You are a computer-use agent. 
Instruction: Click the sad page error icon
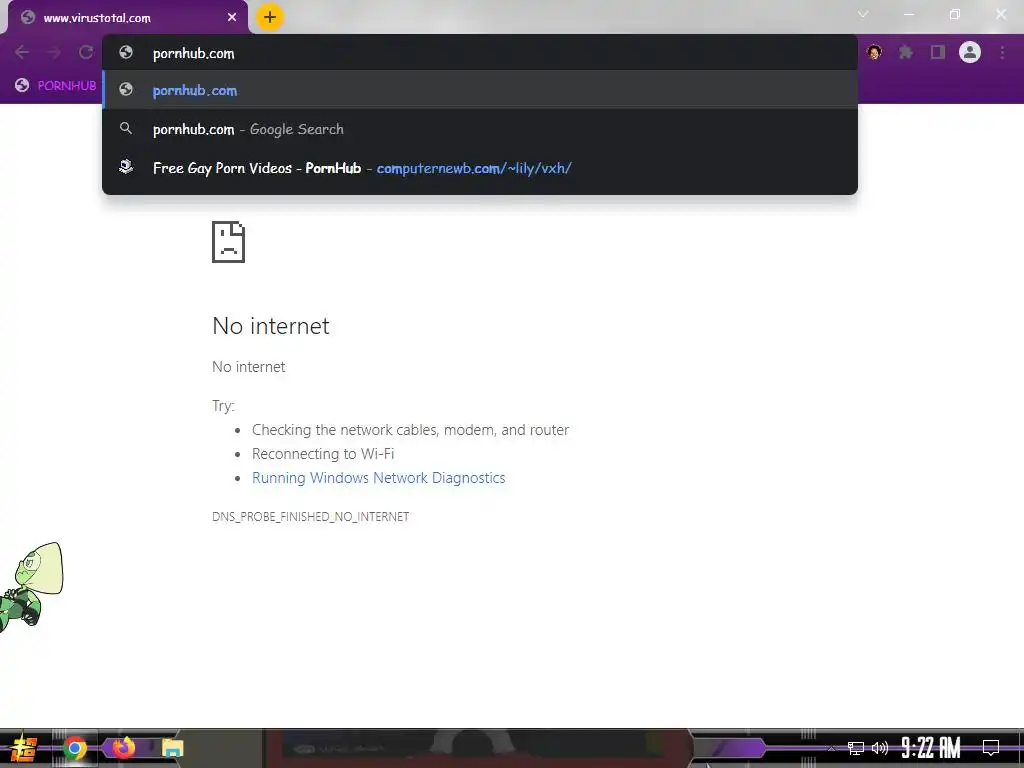click(x=229, y=242)
